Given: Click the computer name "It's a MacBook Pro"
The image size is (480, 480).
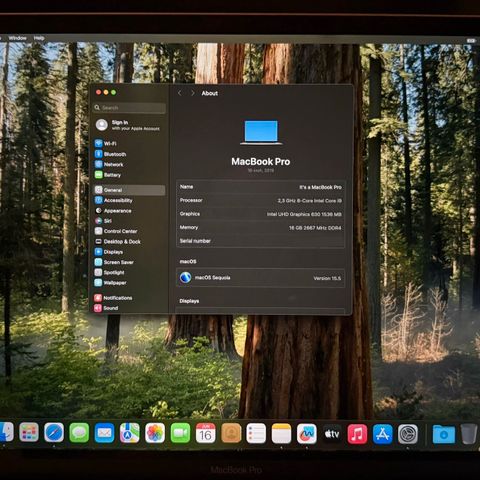Looking at the screenshot, I should 320,187.
